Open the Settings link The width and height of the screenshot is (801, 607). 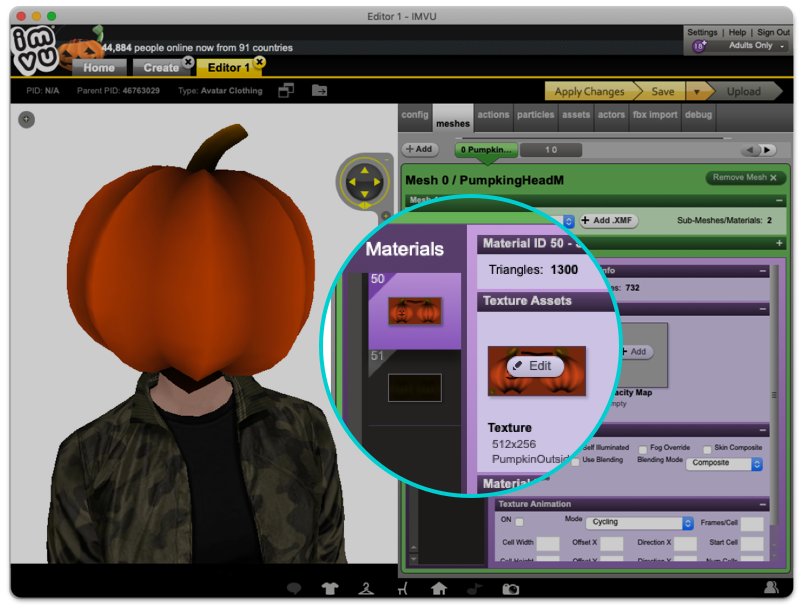tap(702, 32)
